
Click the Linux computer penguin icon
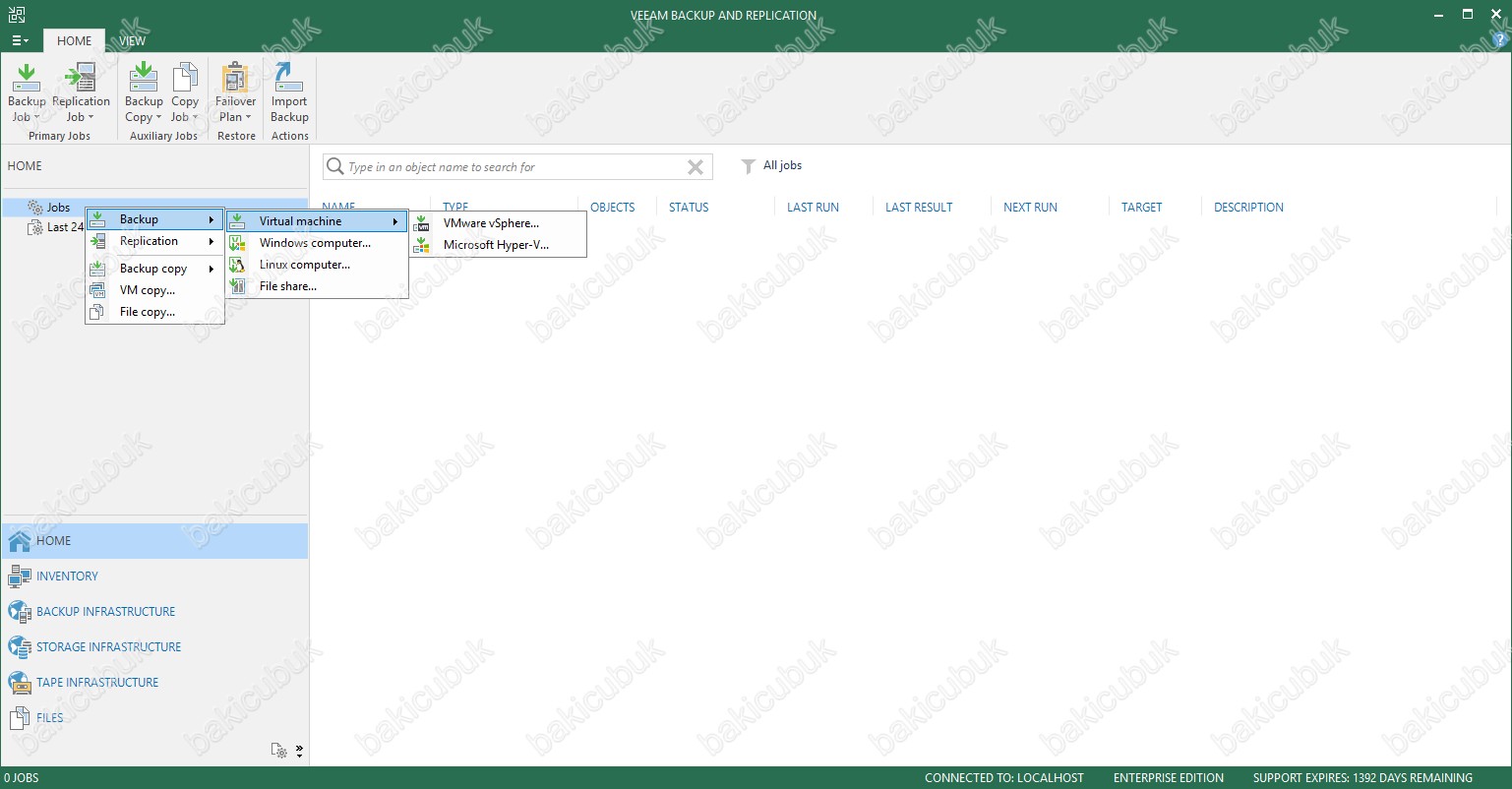tap(238, 265)
